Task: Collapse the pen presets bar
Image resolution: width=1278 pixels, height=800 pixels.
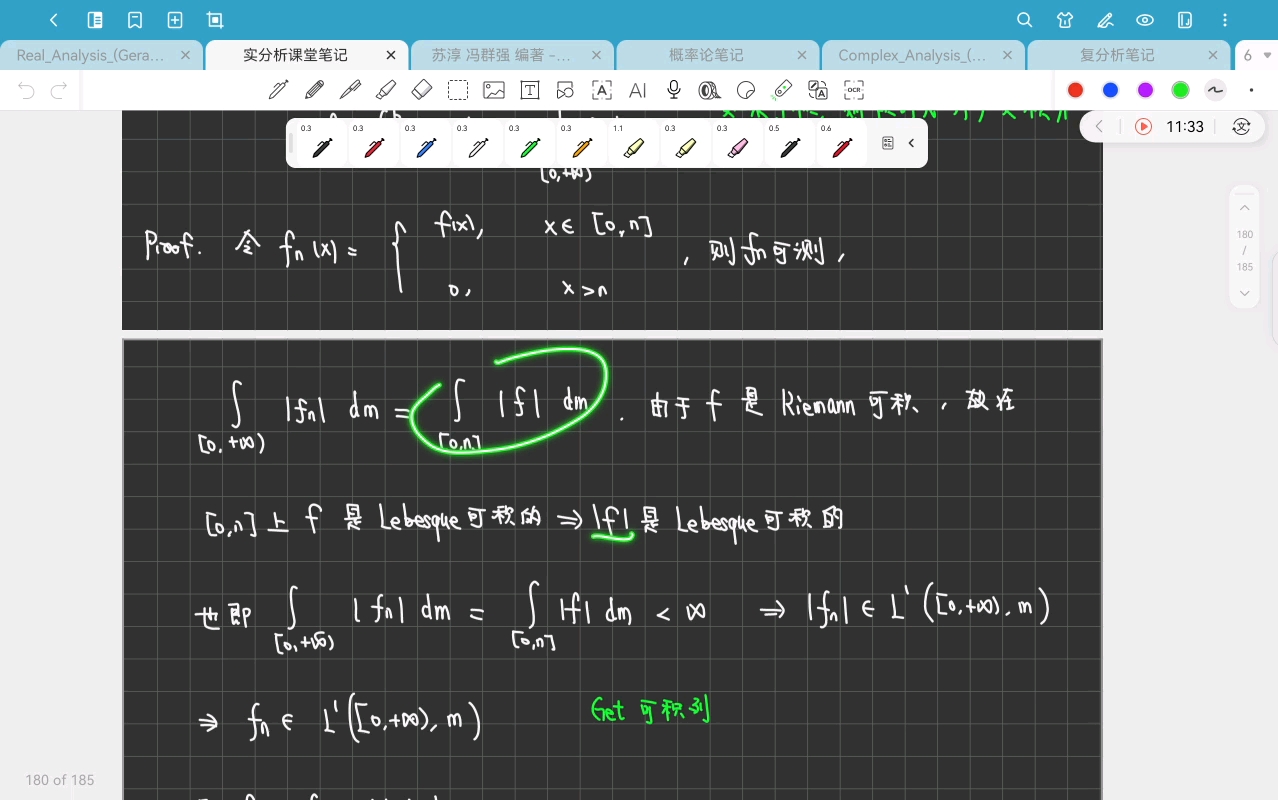Action: point(911,143)
